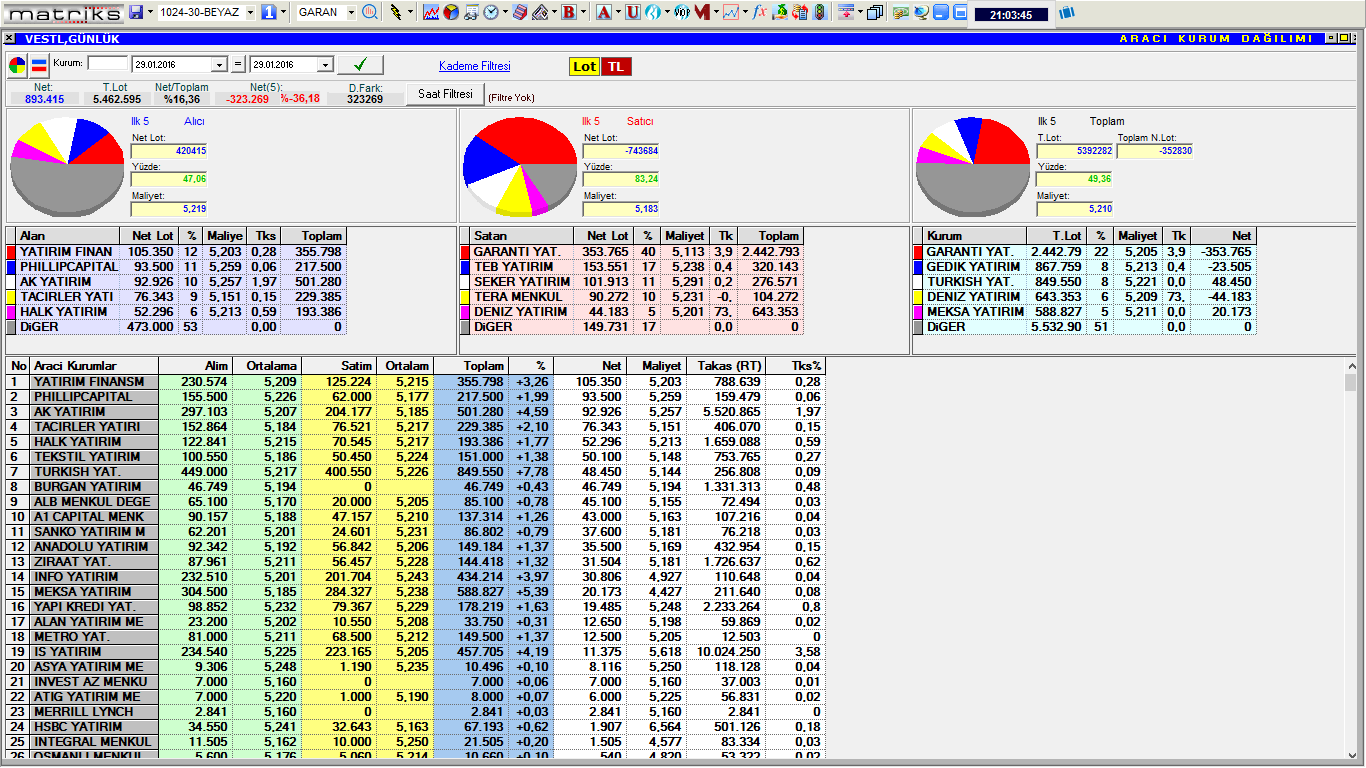Click the analog clock icon in toolbar
Screen dimensions: 1366x768
(x=491, y=12)
